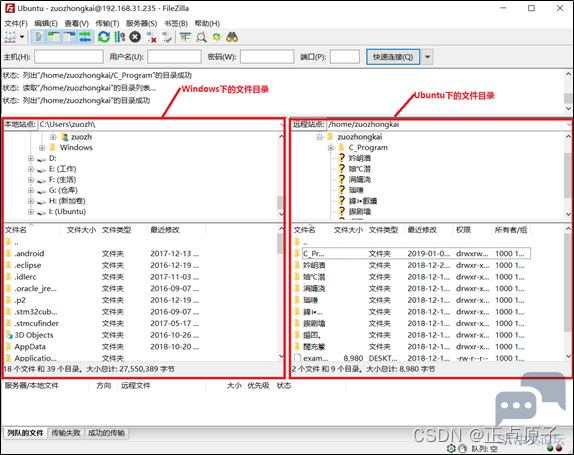The width and height of the screenshot is (574, 455).
Task: Open the Site Manager dropdown arrow
Action: (22, 37)
